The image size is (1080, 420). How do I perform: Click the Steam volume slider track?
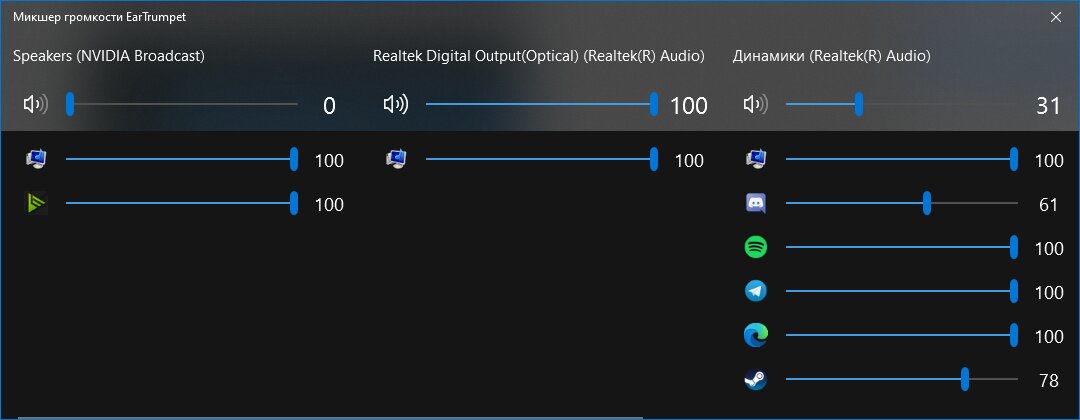(902, 379)
